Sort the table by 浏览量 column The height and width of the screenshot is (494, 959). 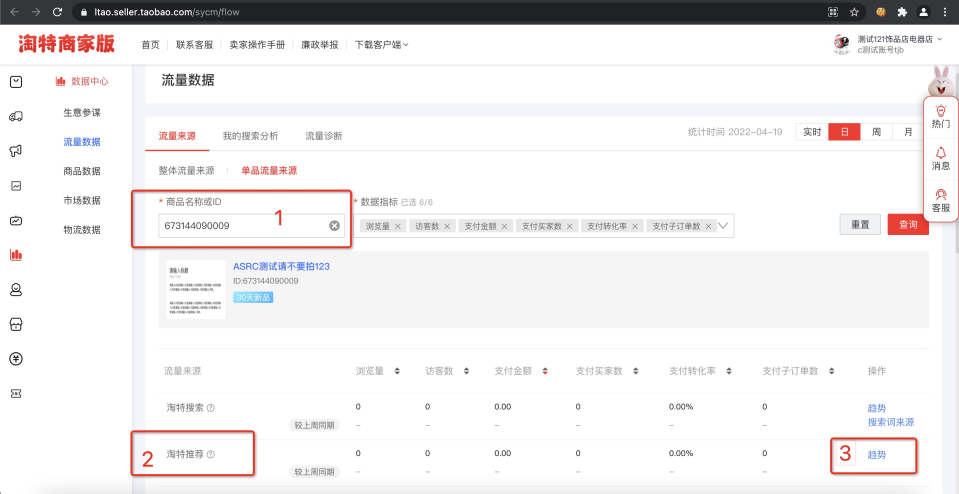398,371
